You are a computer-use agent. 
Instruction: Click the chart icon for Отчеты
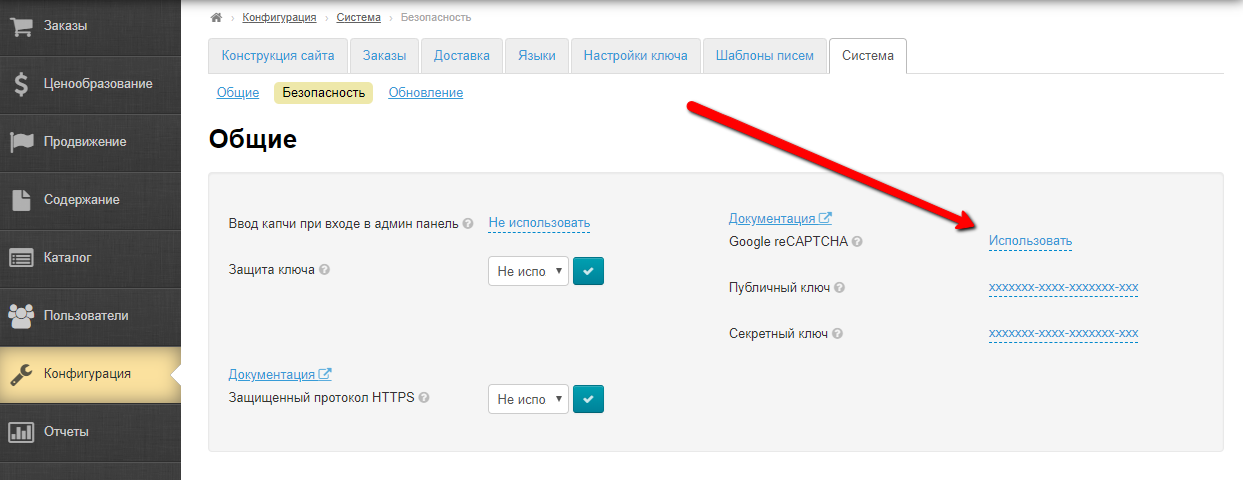coord(22,432)
